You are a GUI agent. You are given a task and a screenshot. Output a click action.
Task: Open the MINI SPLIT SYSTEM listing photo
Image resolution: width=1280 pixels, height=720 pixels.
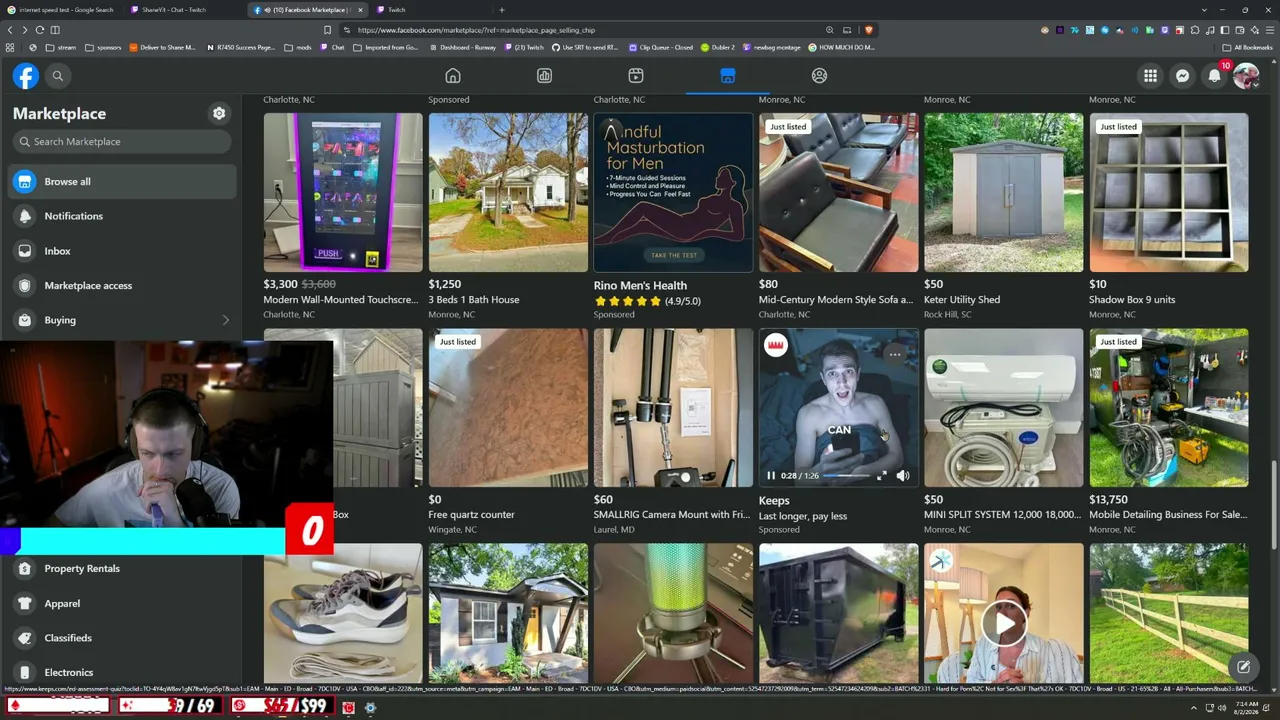pyautogui.click(x=1004, y=408)
